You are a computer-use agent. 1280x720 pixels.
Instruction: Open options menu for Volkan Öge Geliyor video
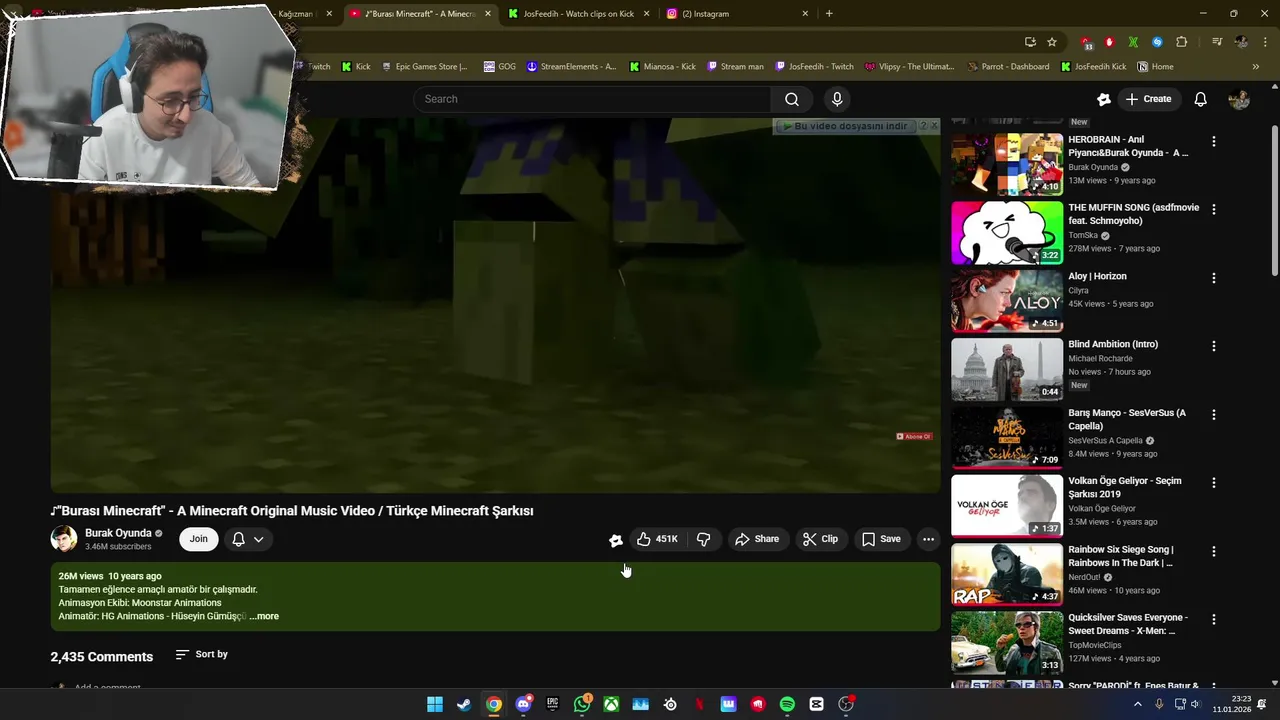1214,483
